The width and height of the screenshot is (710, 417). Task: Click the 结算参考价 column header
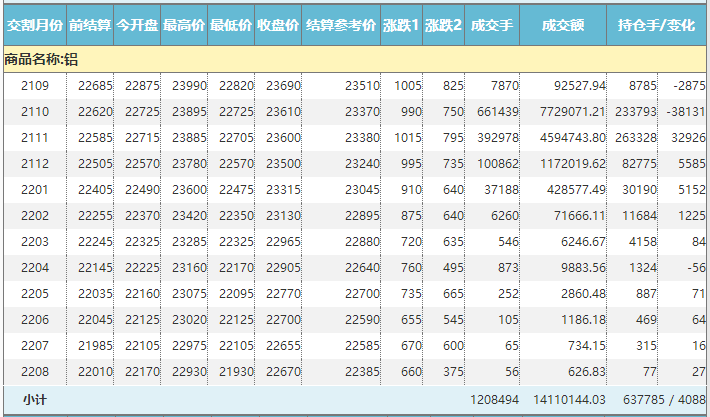(x=341, y=25)
